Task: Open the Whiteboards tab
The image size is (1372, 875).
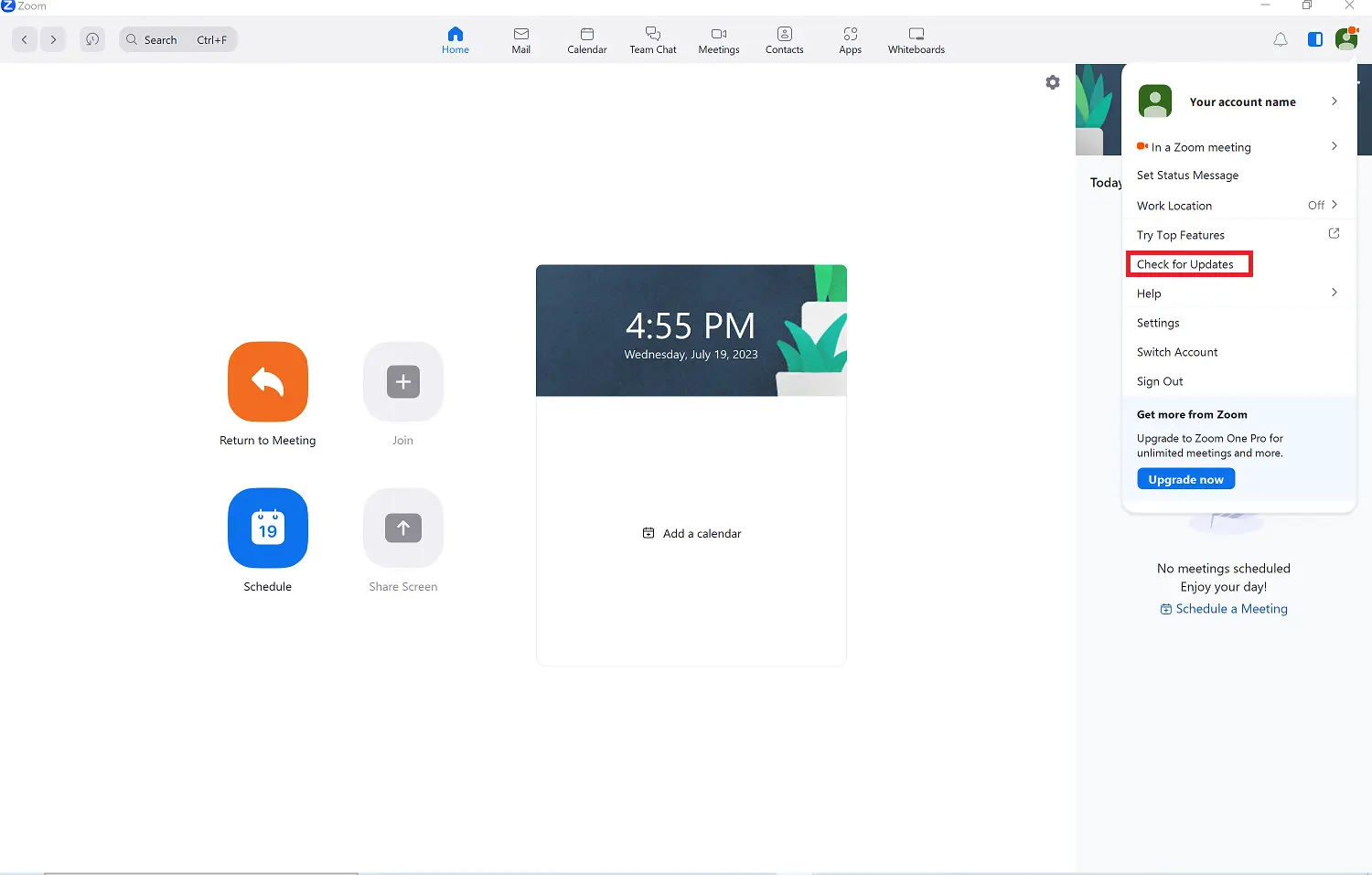Action: click(916, 40)
